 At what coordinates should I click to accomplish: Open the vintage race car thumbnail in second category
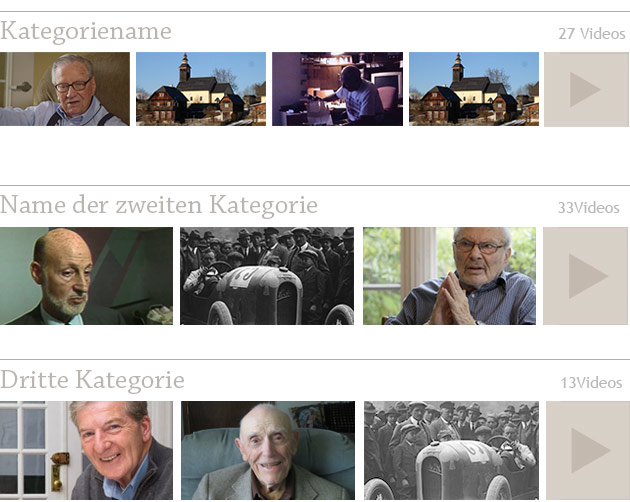tap(267, 276)
